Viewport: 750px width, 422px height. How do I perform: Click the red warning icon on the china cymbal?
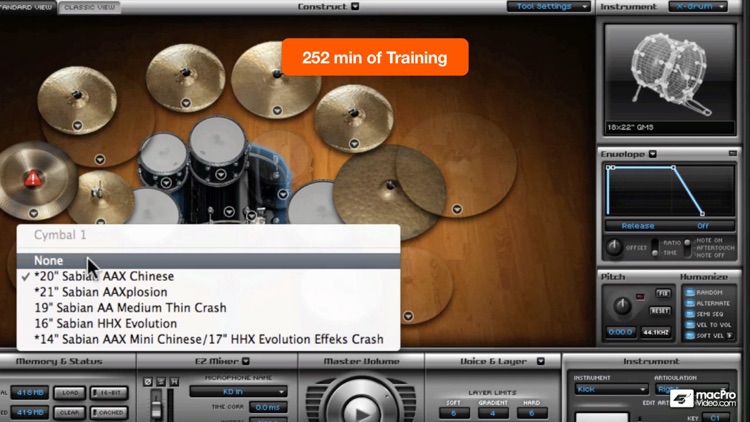point(33,178)
